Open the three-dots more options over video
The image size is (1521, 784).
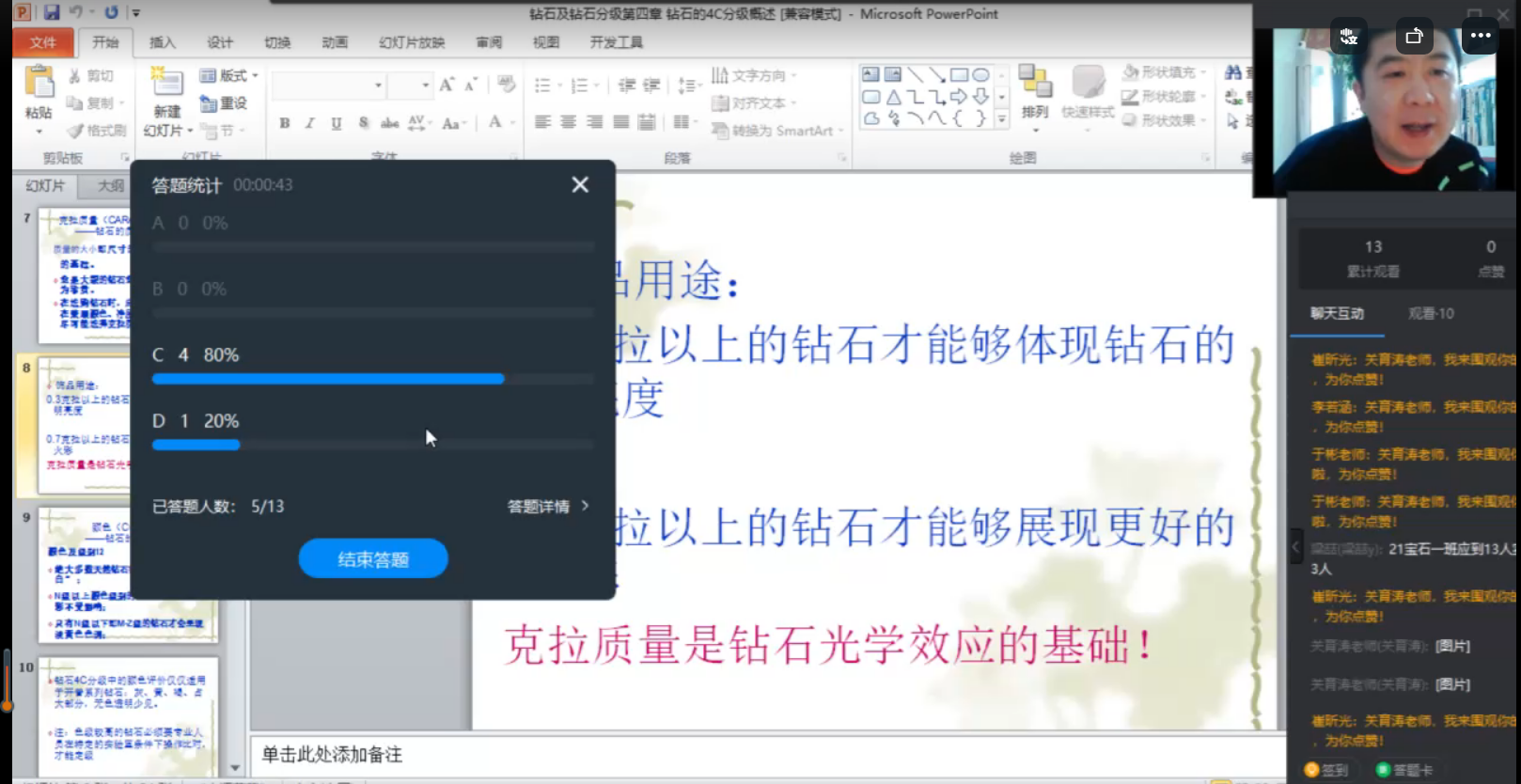coord(1481,36)
